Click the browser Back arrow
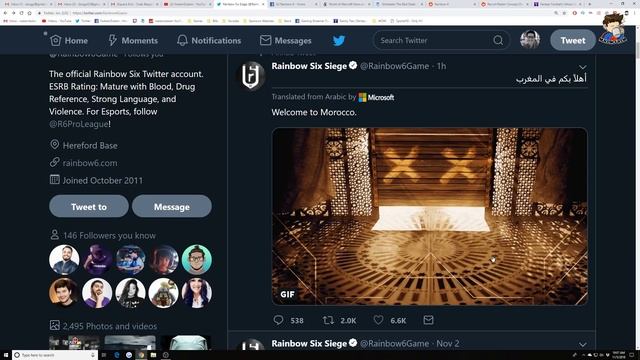The width and height of the screenshot is (640, 360). click(5, 13)
